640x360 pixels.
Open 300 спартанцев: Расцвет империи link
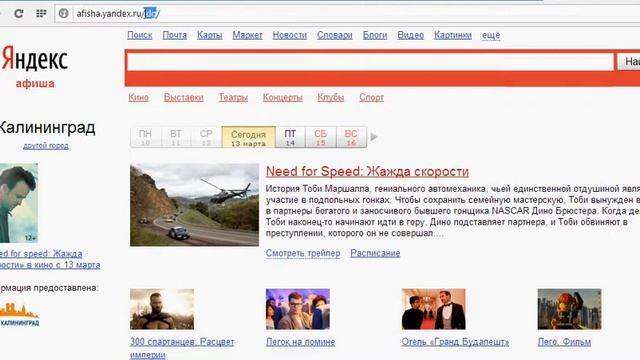point(182,348)
